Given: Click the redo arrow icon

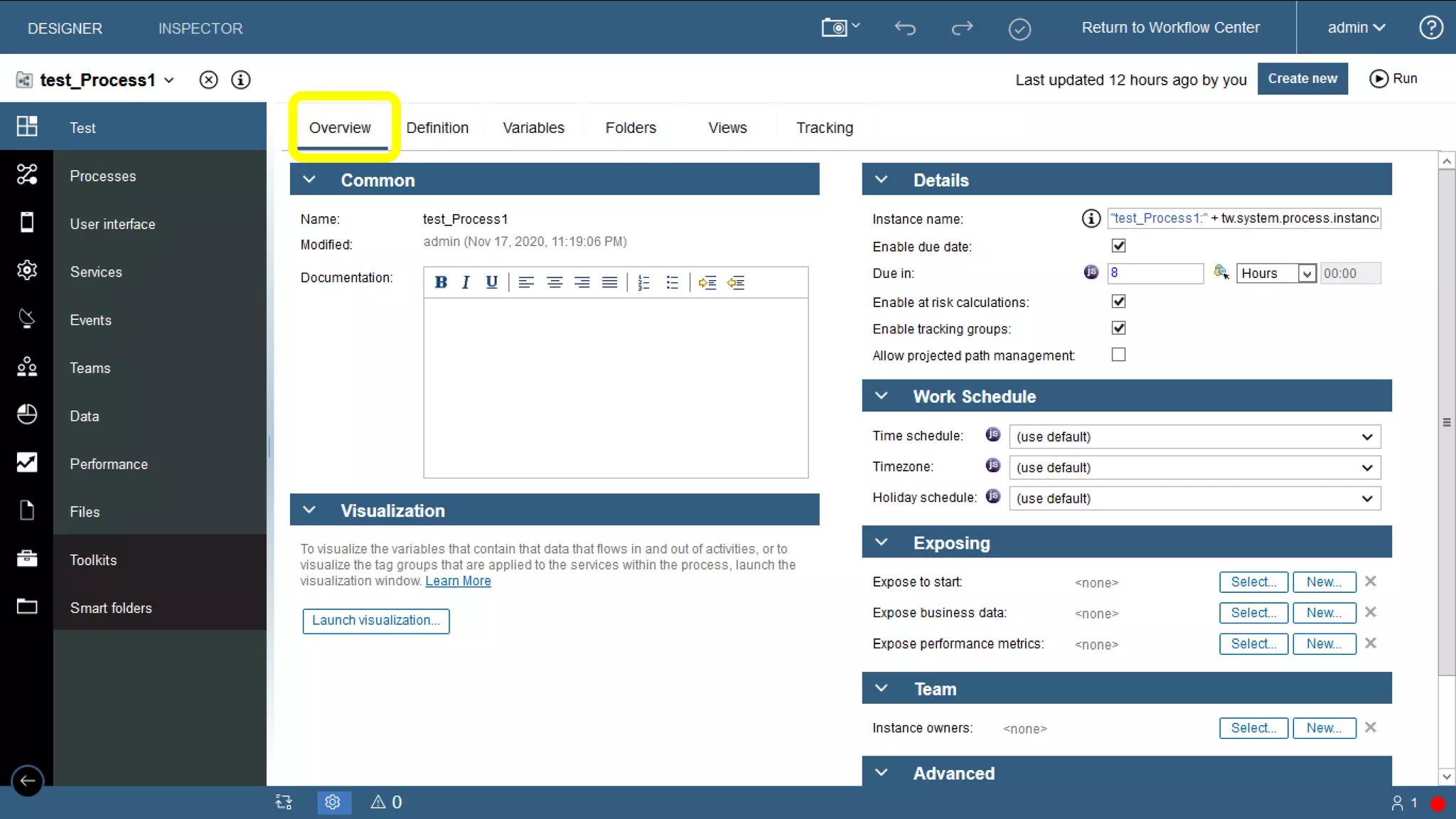Looking at the screenshot, I should (962, 28).
